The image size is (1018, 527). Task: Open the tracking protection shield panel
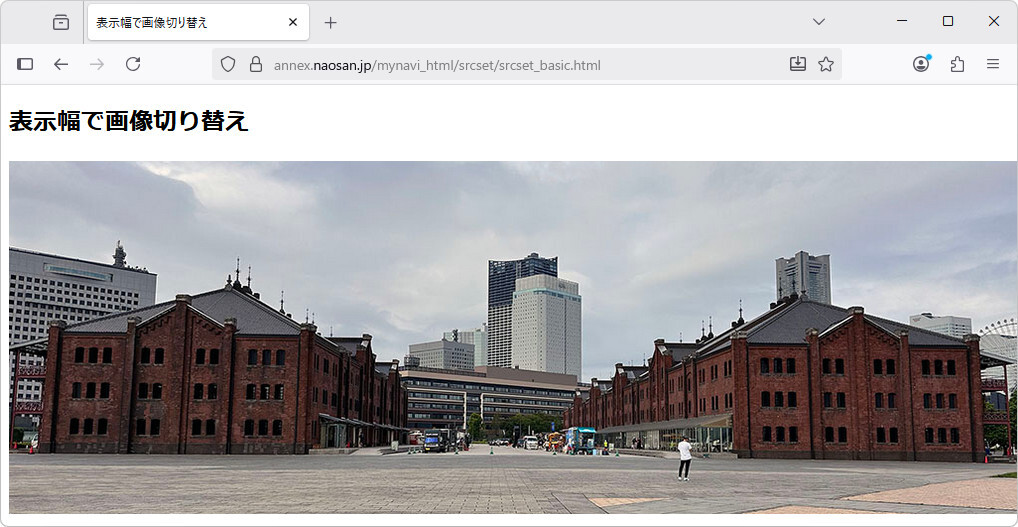228,64
